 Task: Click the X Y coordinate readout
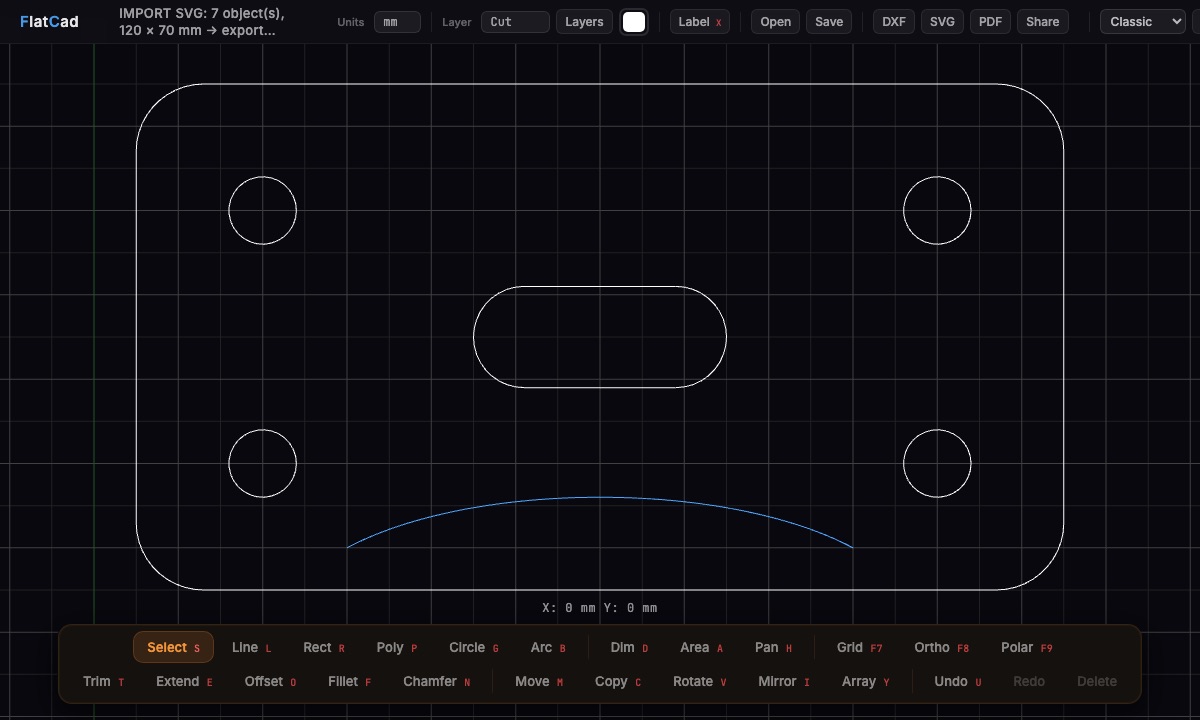tap(600, 607)
